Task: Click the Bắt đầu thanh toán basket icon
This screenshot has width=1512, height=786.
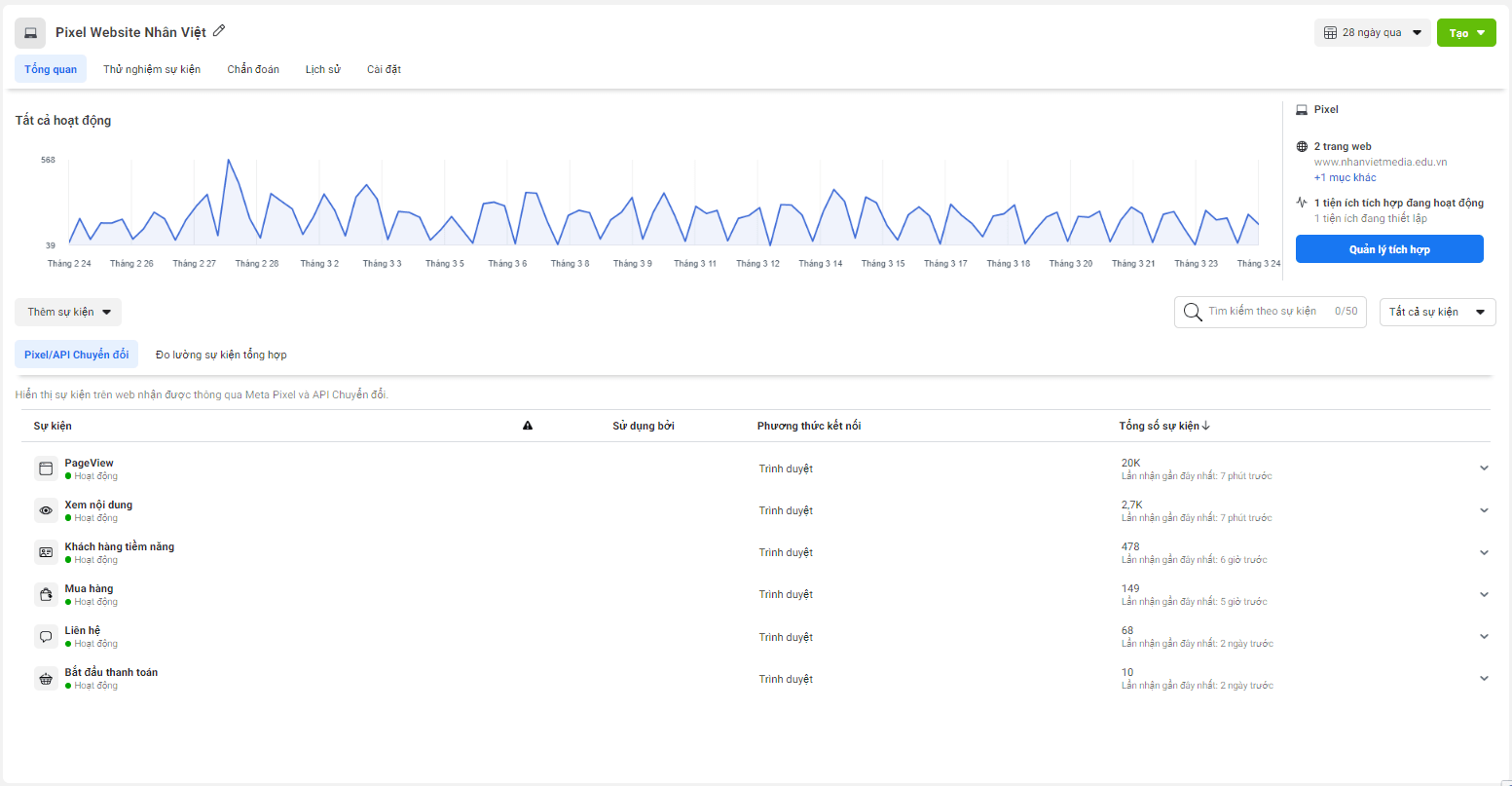Action: (46, 679)
